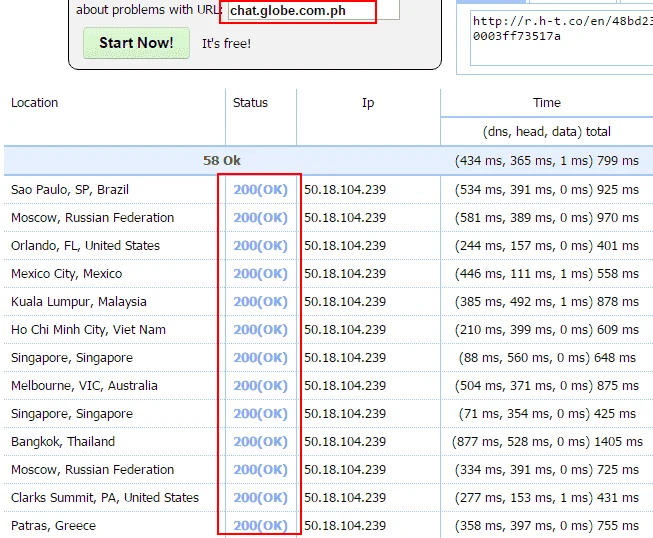653x538 pixels.
Task: Click the URL field containing chat.globe.com.ph
Action: pos(314,10)
